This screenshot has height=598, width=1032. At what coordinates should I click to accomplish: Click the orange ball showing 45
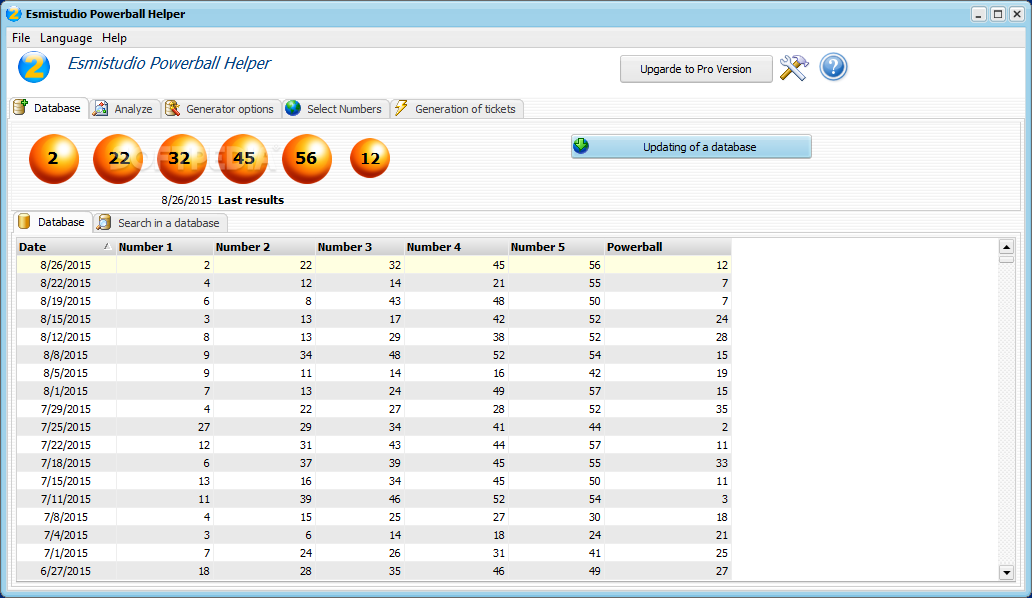click(244, 159)
